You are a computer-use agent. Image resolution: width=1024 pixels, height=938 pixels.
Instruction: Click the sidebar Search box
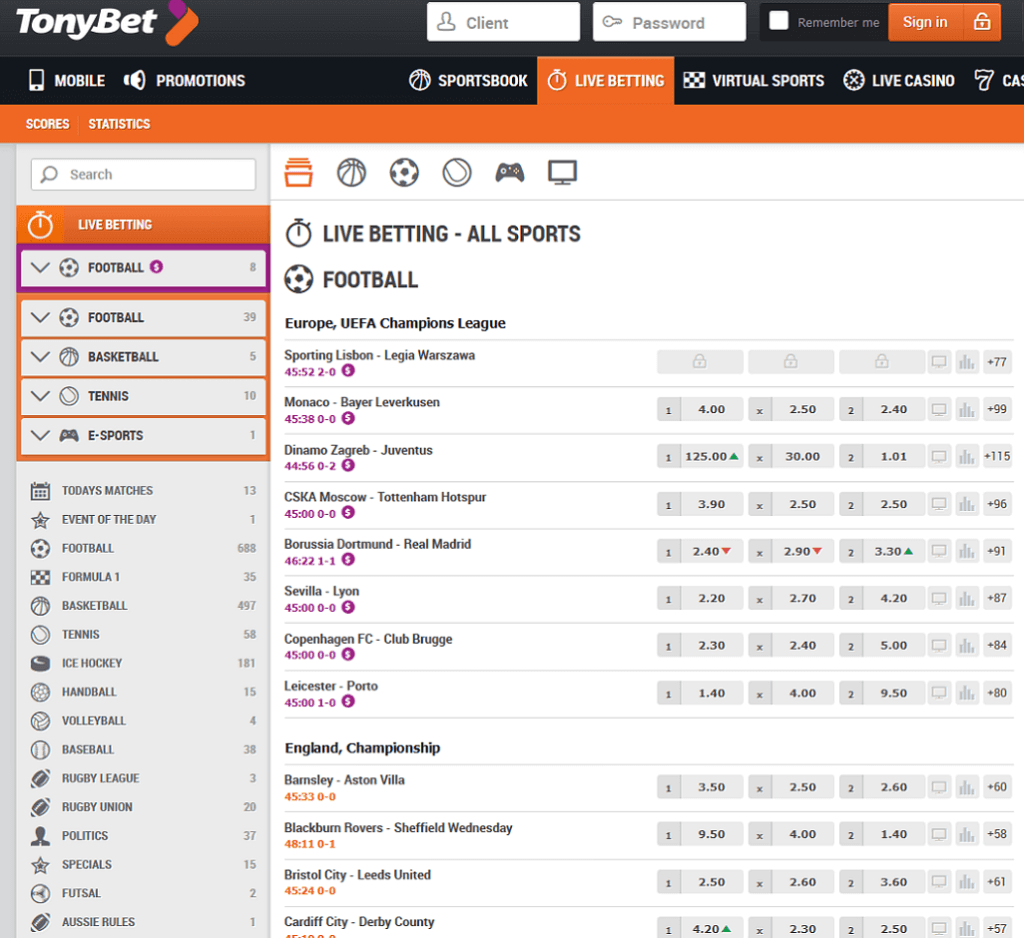pyautogui.click(x=143, y=174)
